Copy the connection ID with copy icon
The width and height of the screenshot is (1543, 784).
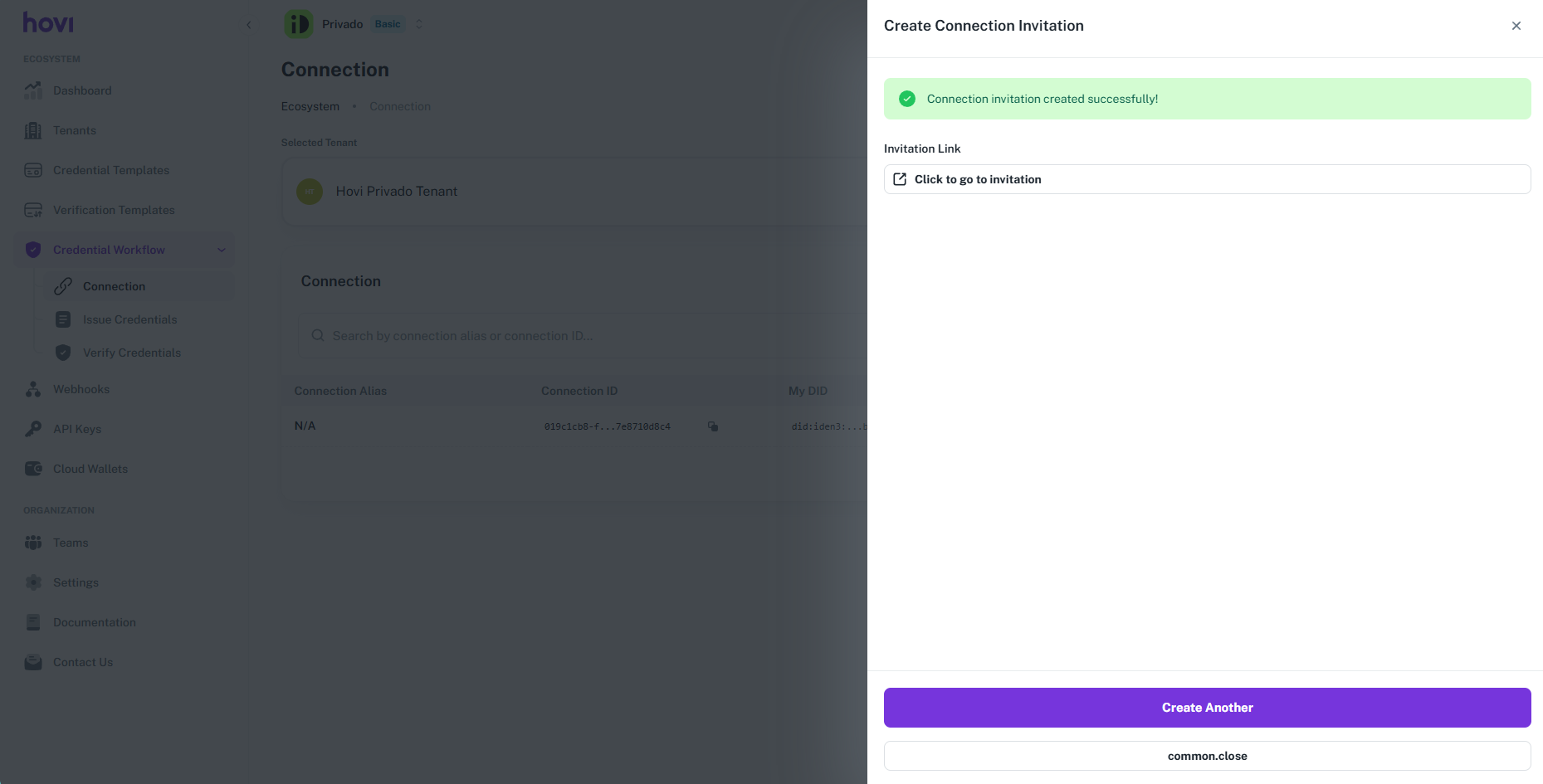(712, 426)
